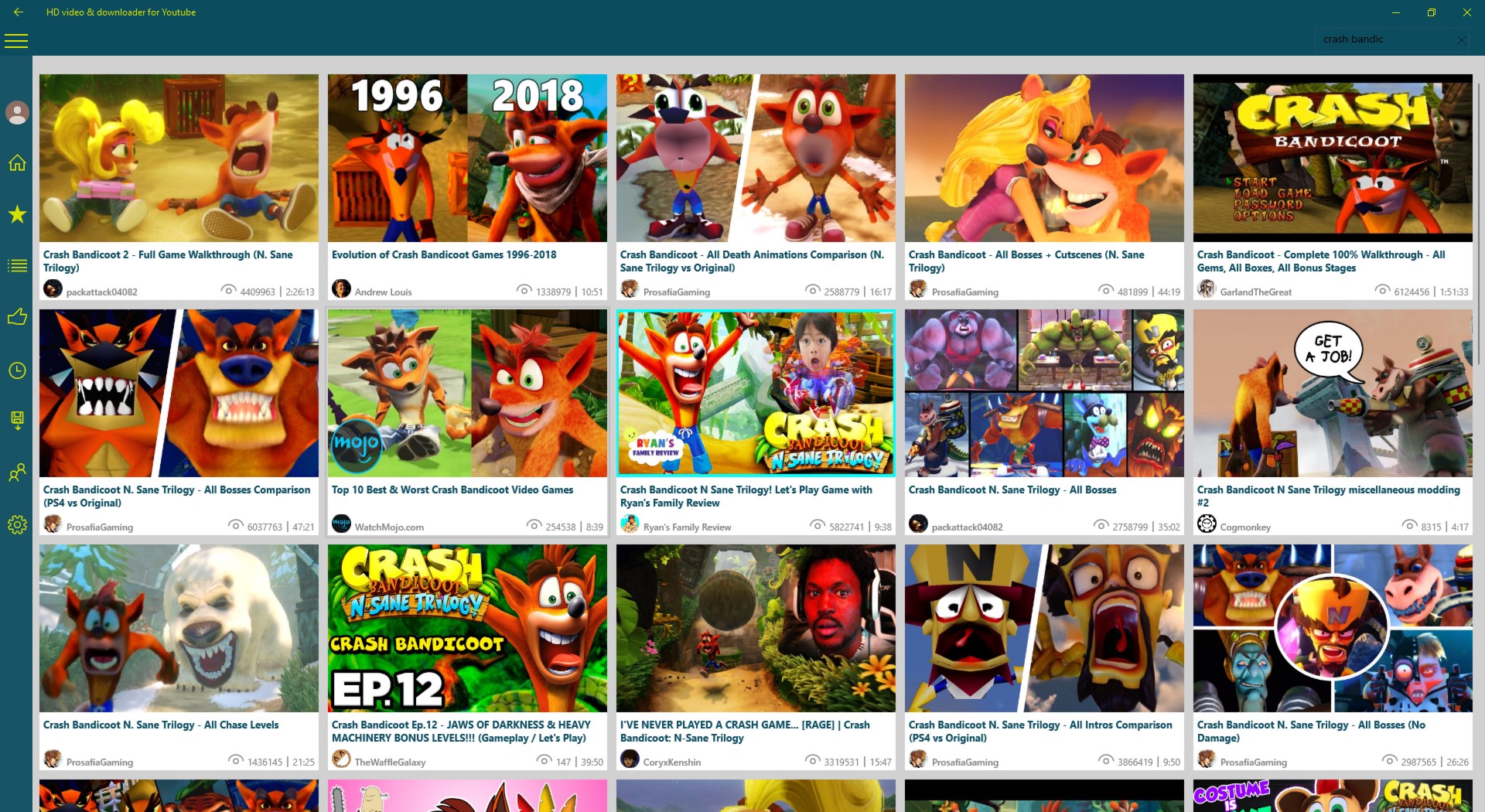
Task: Play the 1996 vs 2018 evolution thumbnail
Action: [x=467, y=159]
